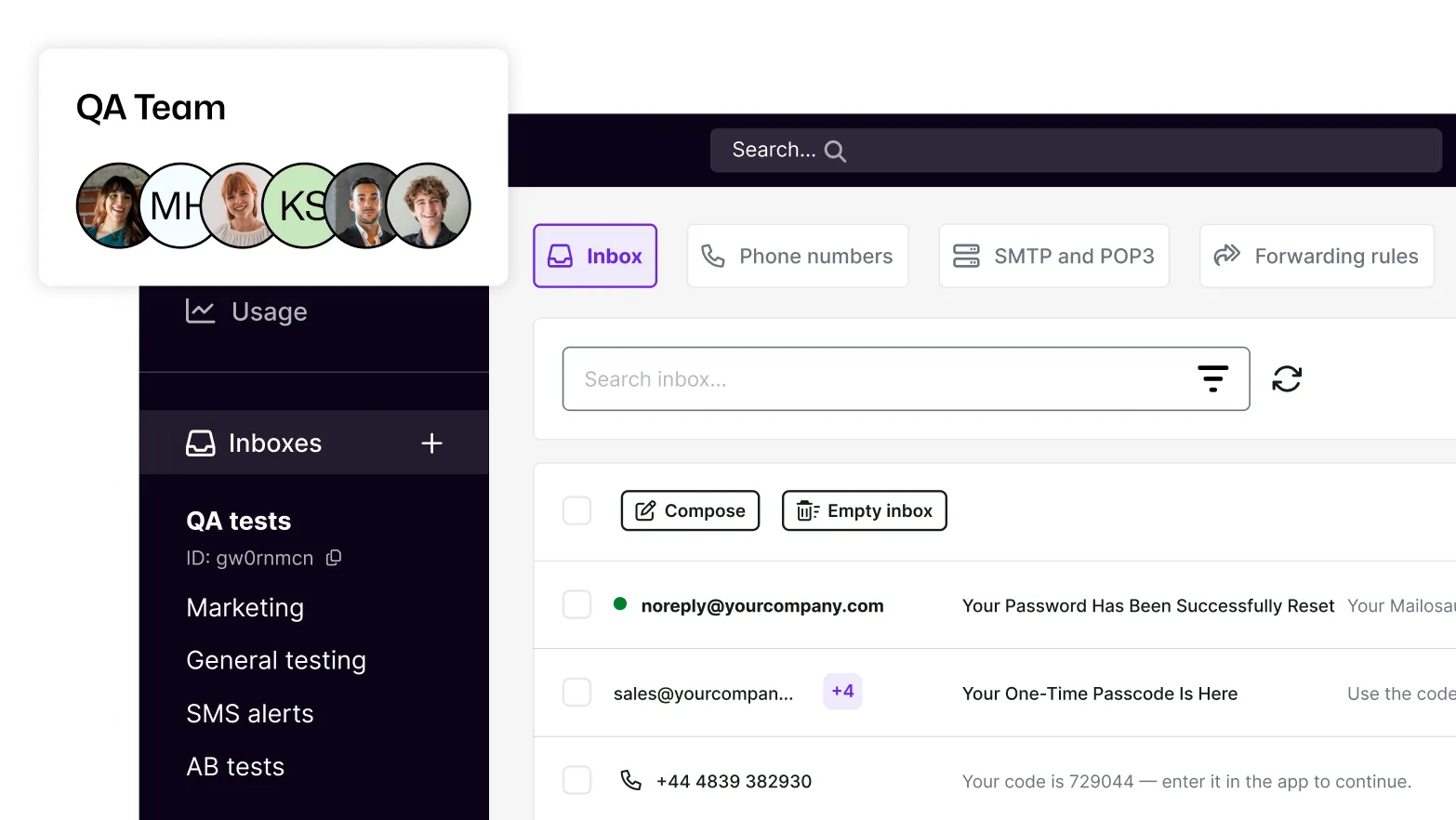Focus the top Search... field

[1076, 151]
